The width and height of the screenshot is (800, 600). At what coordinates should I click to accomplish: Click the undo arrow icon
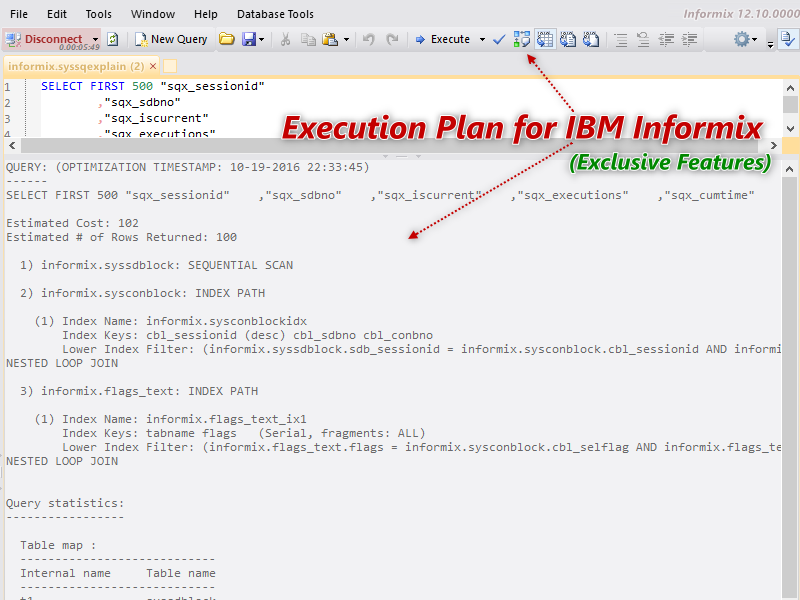[368, 39]
